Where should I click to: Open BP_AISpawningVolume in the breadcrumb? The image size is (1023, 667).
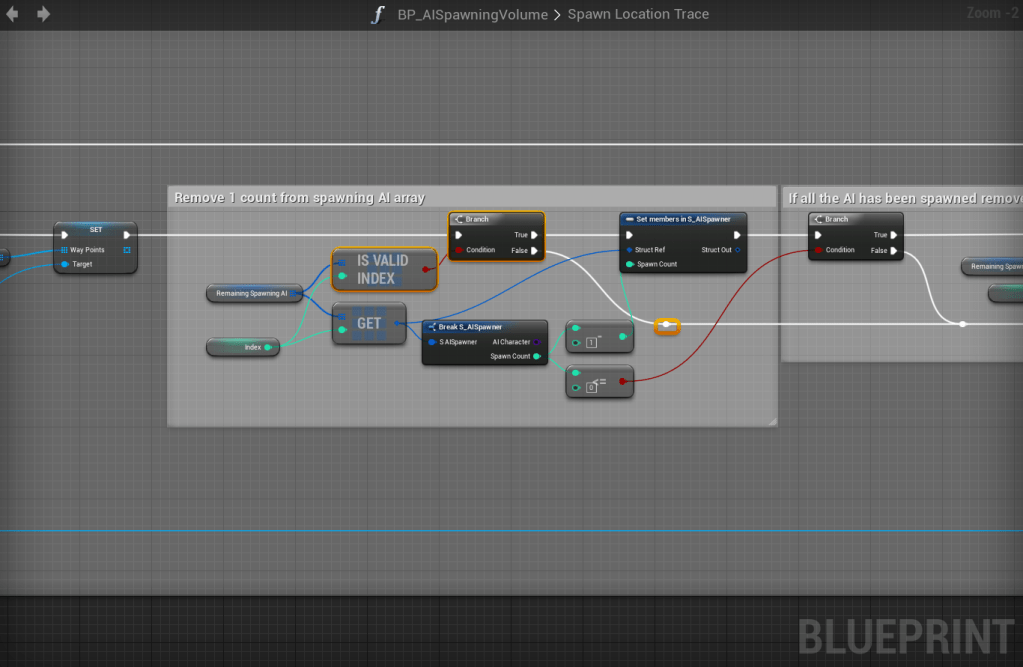[x=472, y=15]
